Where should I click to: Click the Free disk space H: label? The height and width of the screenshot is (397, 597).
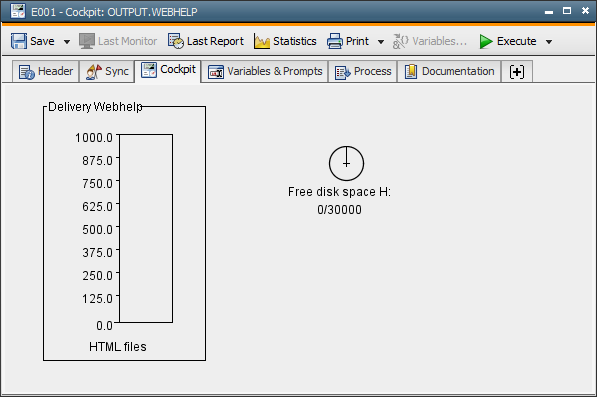pos(339,192)
